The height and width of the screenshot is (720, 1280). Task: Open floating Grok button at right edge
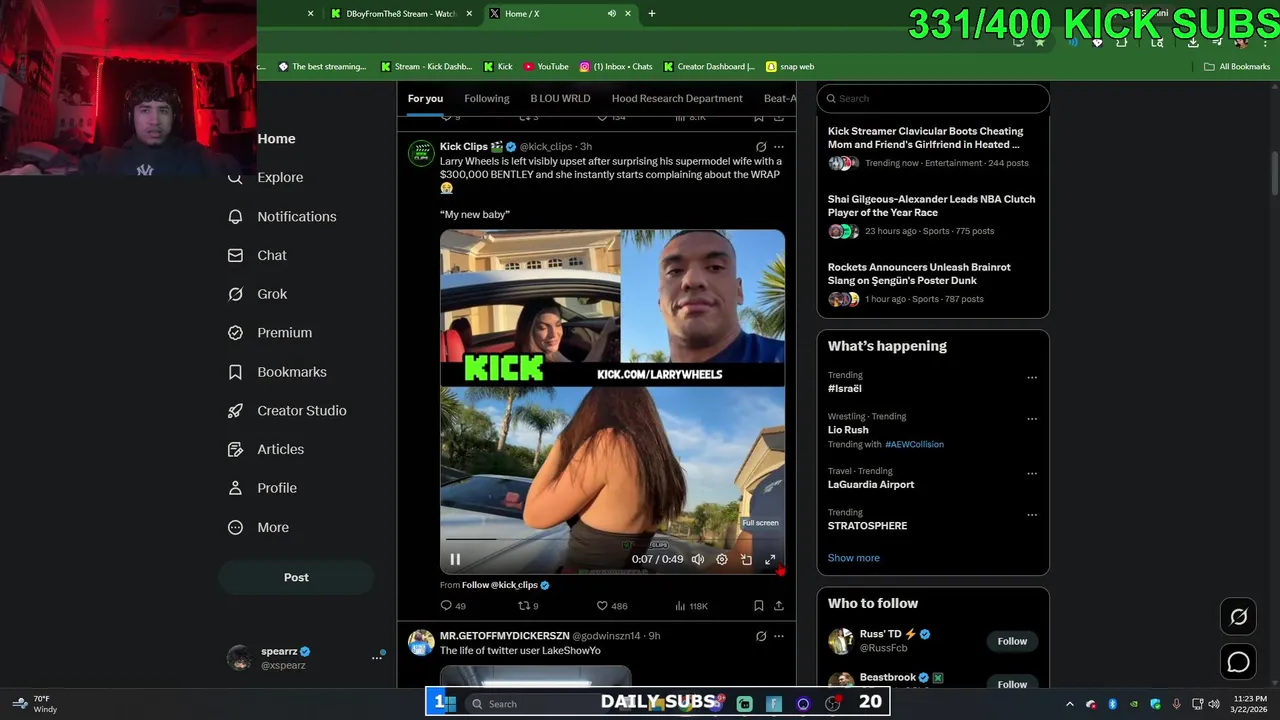(1239, 617)
